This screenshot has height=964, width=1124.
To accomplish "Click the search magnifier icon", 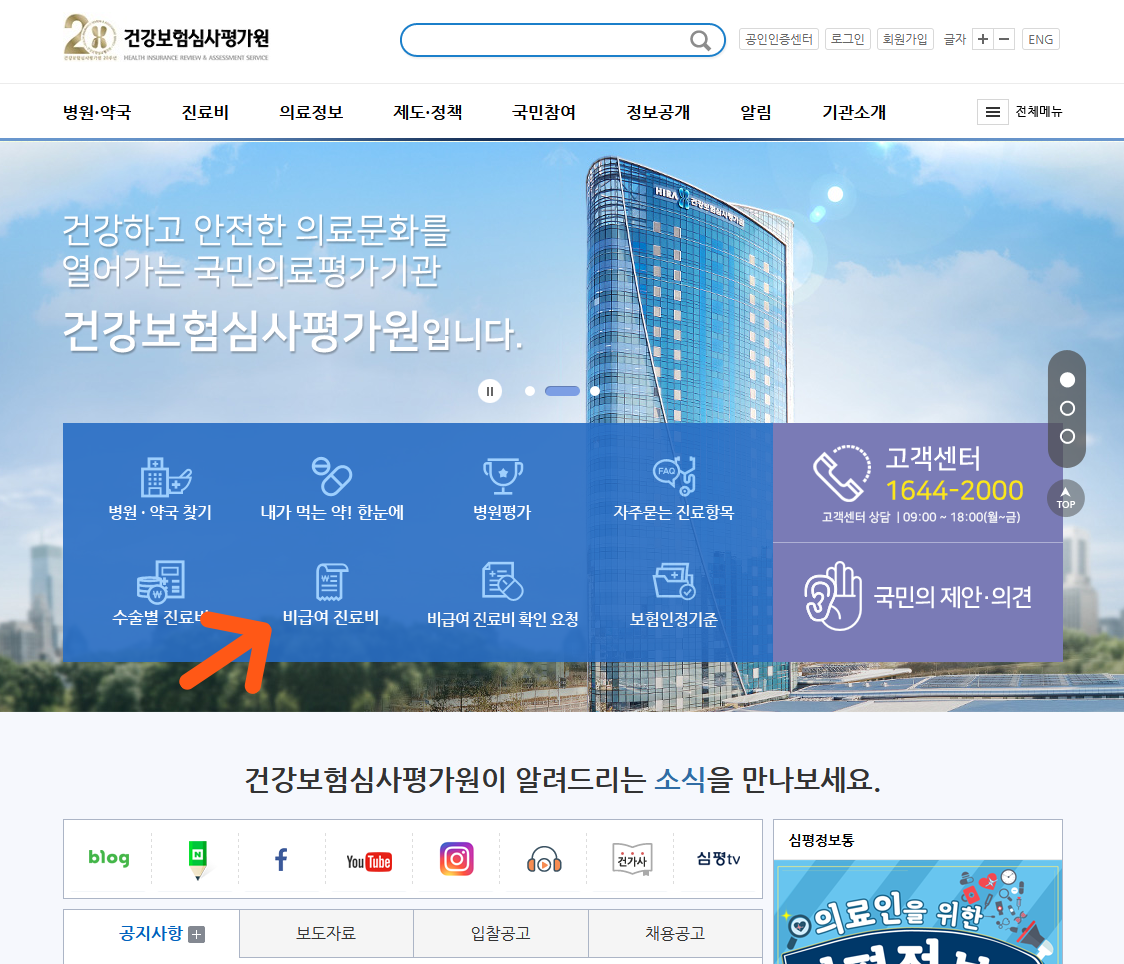I will pyautogui.click(x=700, y=40).
